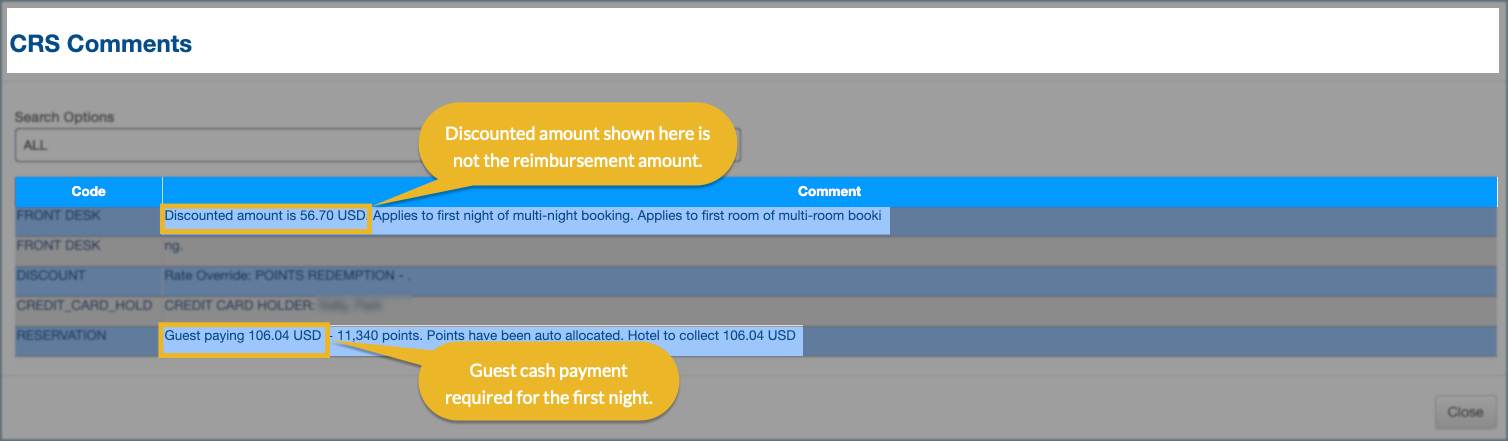Click the 'ng.' comment cell
Image resolution: width=1508 pixels, height=441 pixels.
tap(174, 246)
